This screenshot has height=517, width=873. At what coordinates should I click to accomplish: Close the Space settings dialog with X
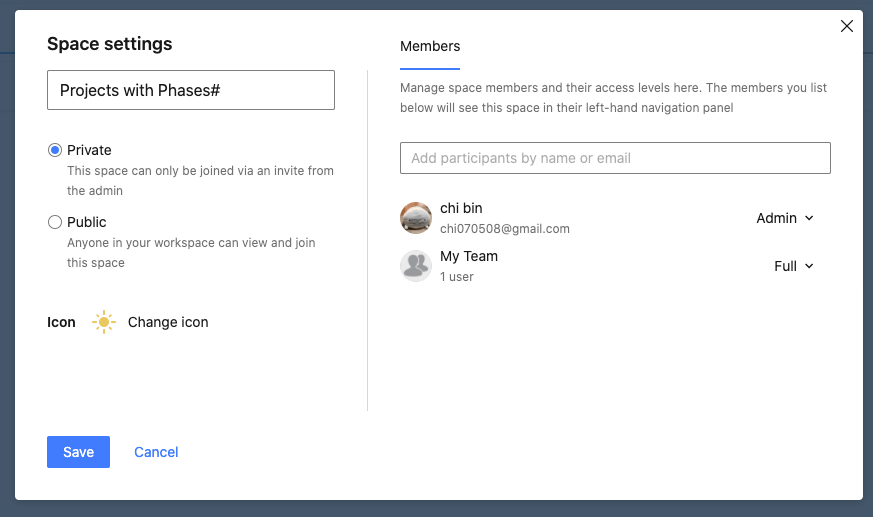pos(846,26)
